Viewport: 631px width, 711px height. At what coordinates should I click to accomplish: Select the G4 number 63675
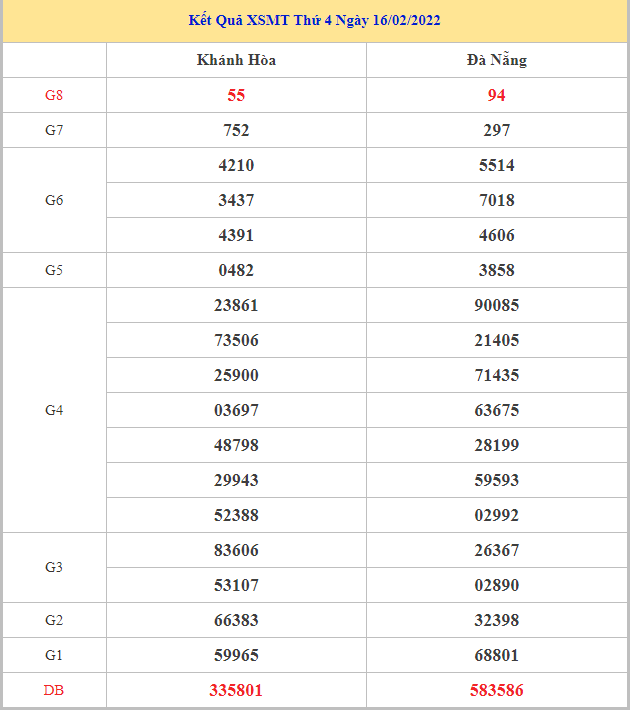pos(496,410)
